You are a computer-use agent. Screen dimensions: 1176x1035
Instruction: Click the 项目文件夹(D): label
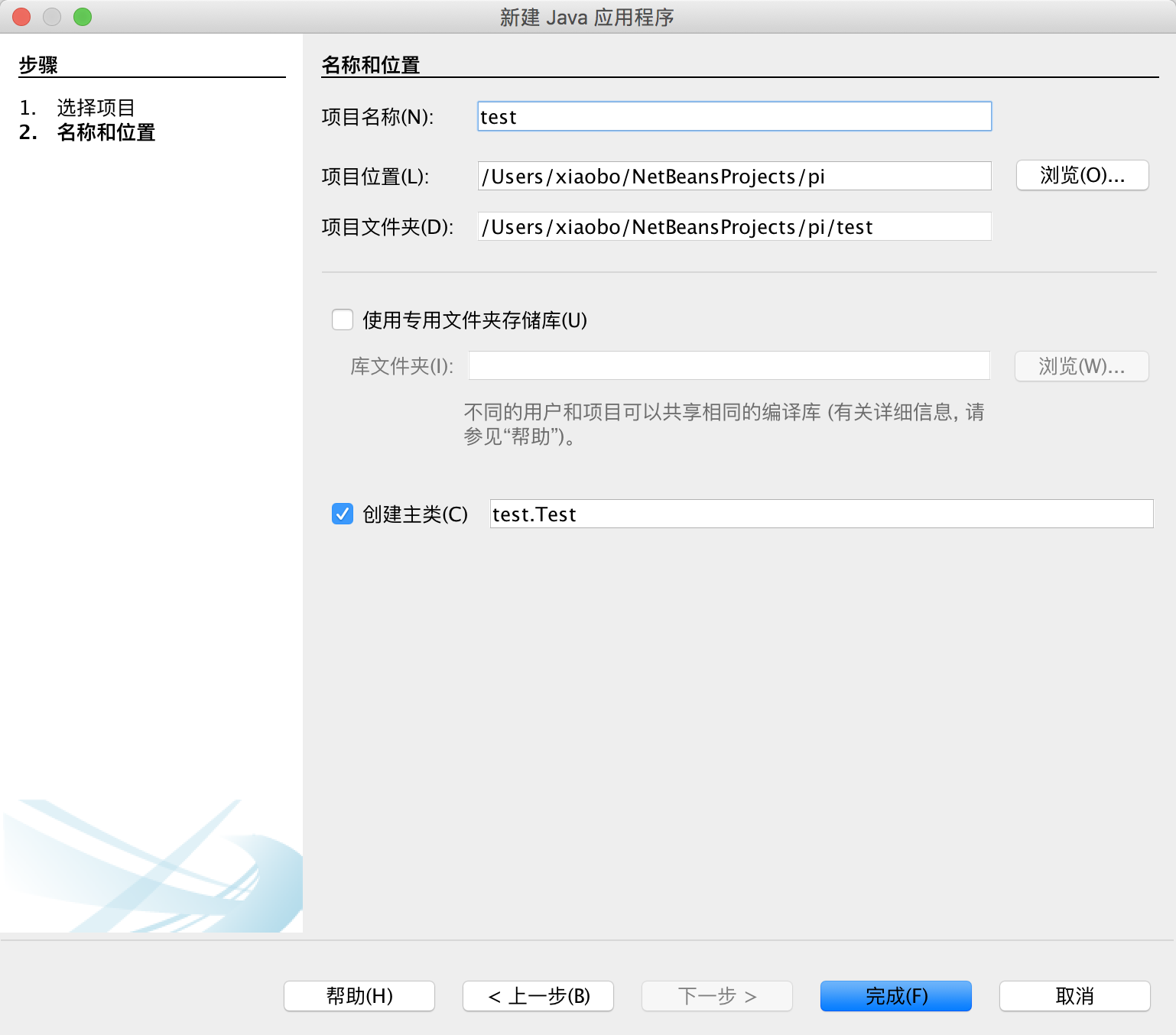(388, 227)
